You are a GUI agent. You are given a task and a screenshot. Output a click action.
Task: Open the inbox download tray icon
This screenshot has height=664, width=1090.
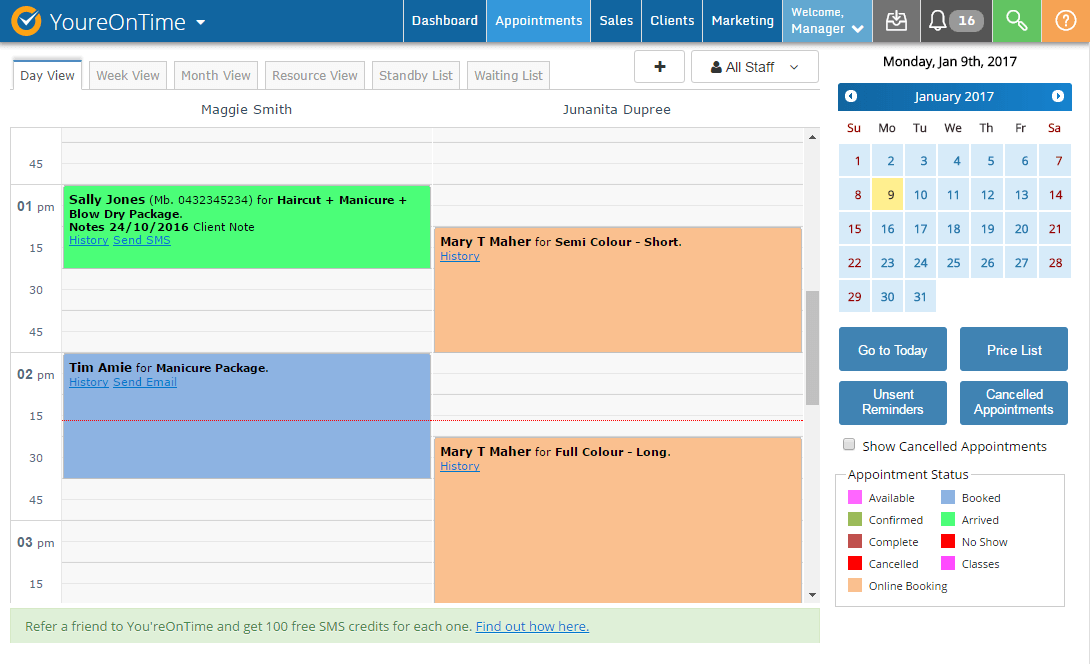[x=896, y=21]
